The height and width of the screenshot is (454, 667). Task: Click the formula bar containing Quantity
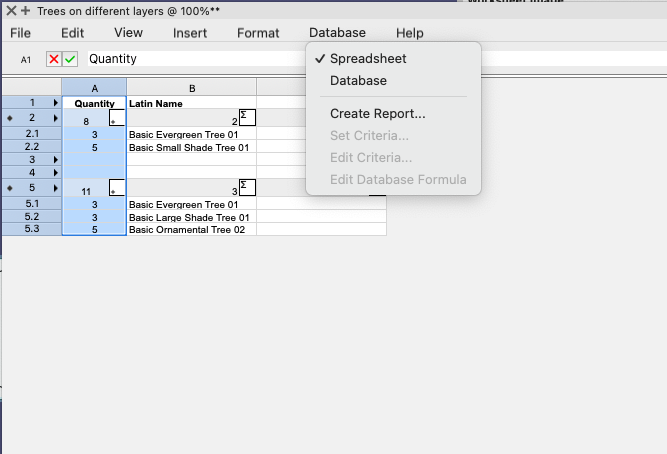pyautogui.click(x=190, y=60)
